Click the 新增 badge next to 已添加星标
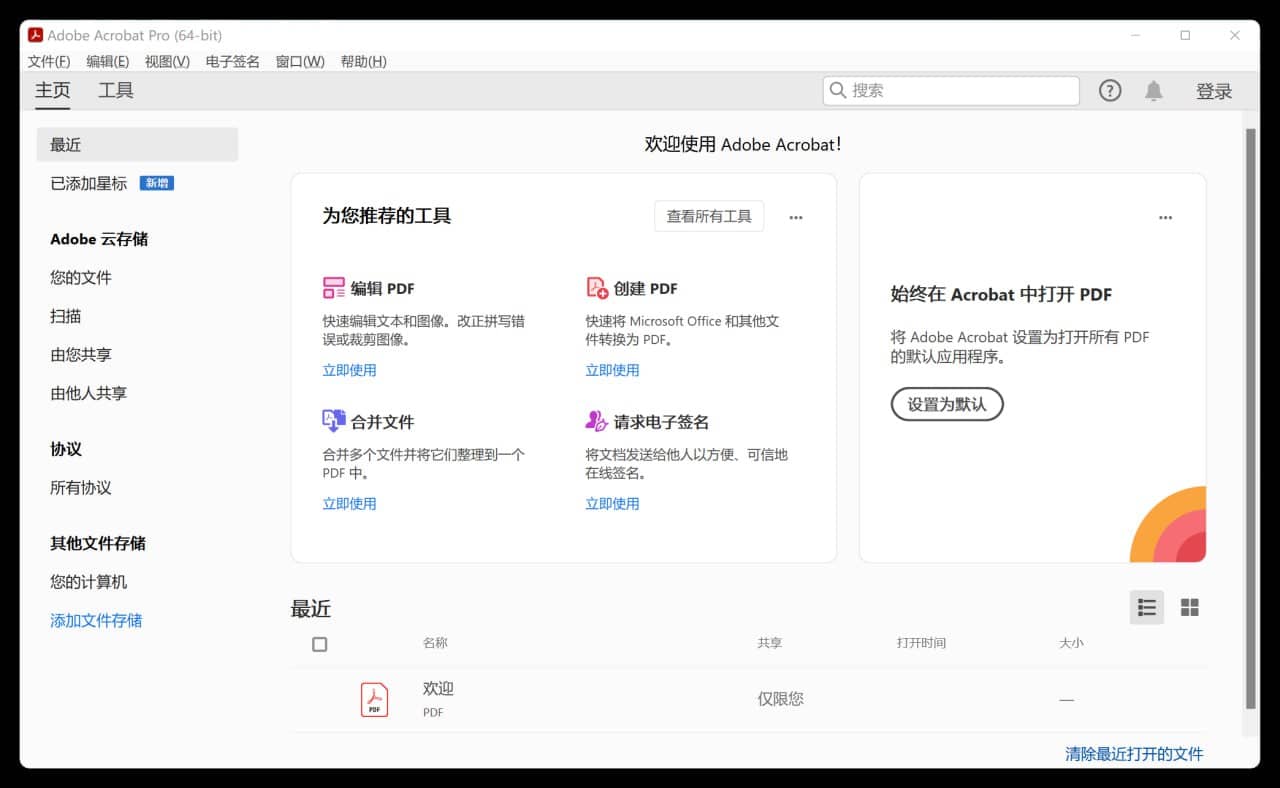The height and width of the screenshot is (788, 1280). 157,183
